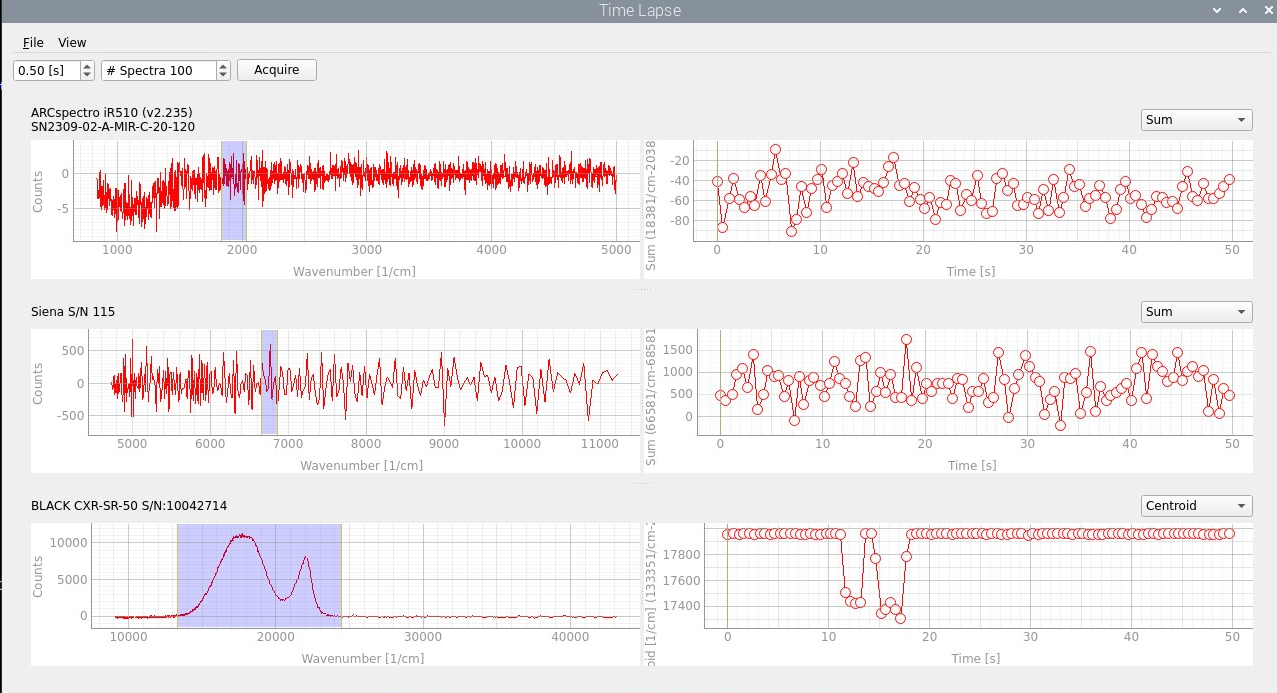The image size is (1277, 693).
Task: Increment the # Spectra count up arrow
Action: click(222, 66)
